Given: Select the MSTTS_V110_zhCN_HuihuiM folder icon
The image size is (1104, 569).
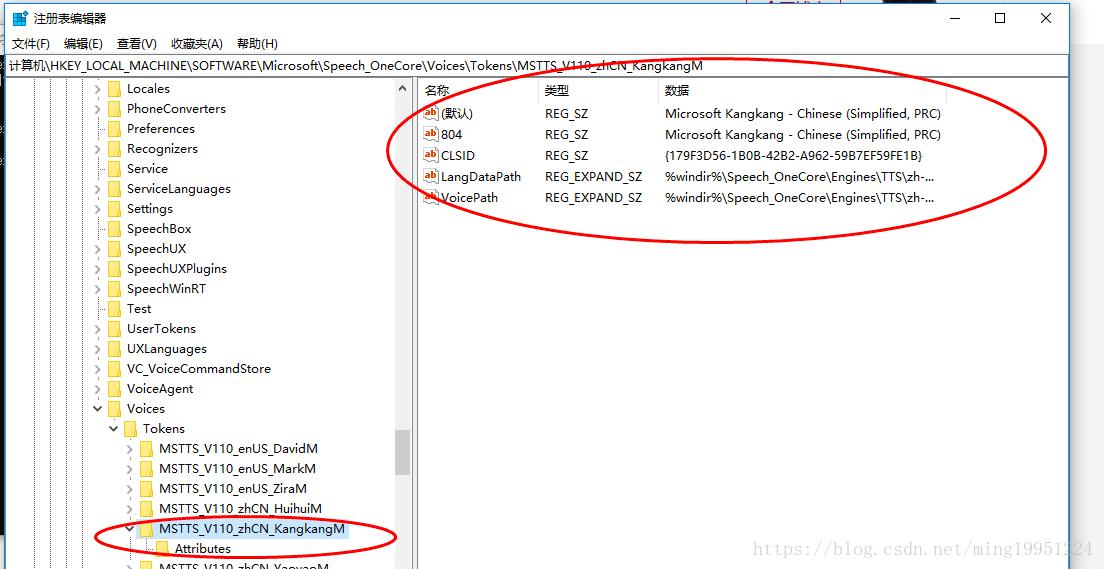Looking at the screenshot, I should [146, 508].
